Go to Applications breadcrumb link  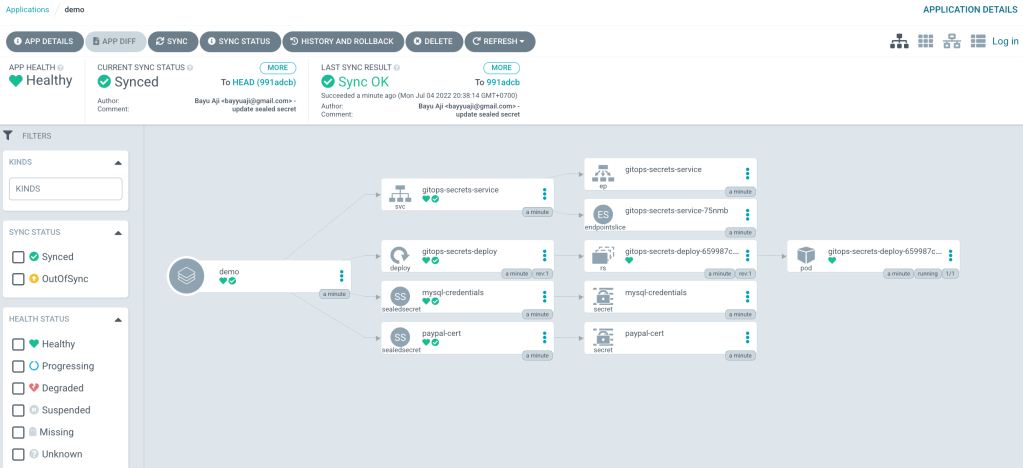[x=27, y=9]
